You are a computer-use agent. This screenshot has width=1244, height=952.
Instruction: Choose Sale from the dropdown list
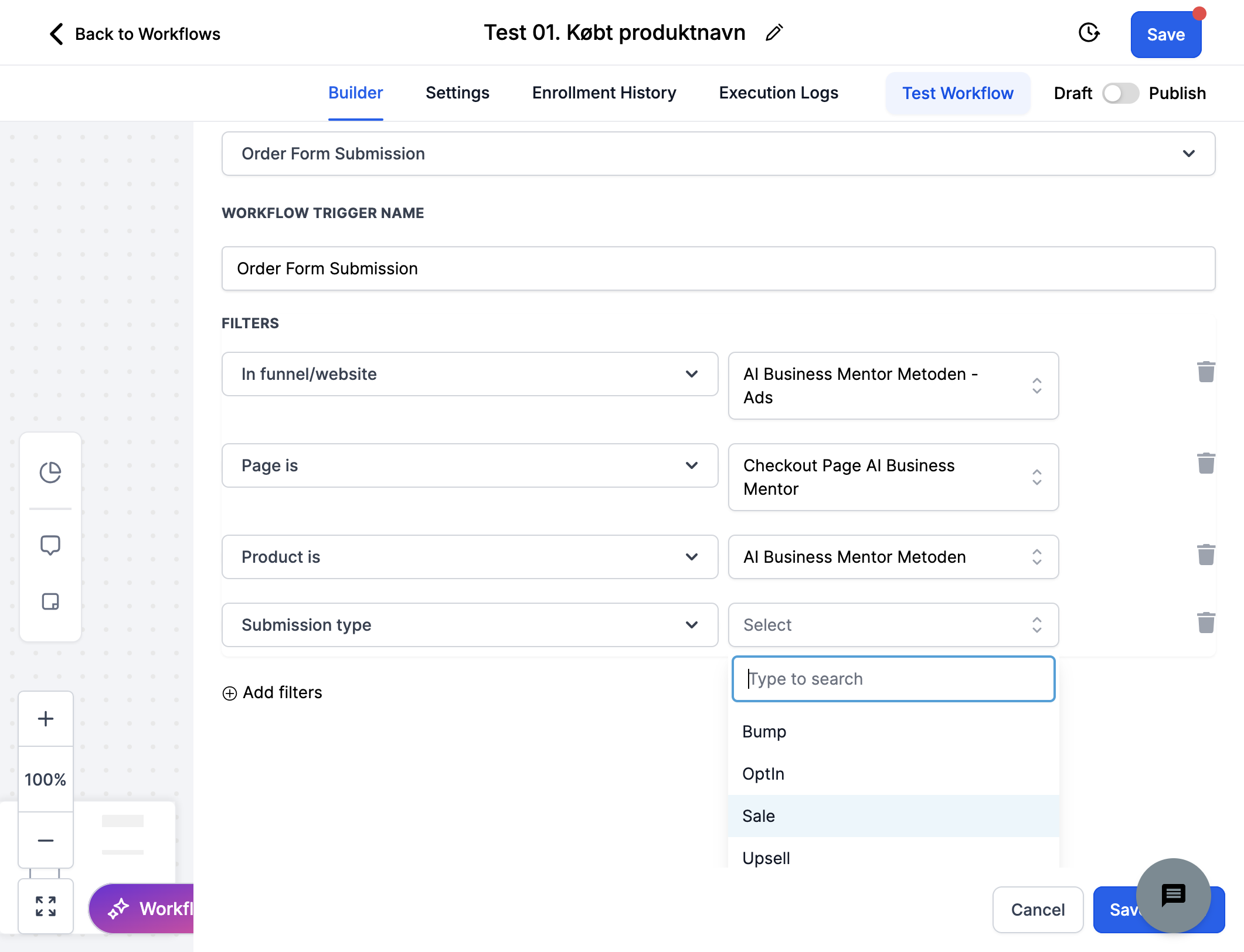893,816
